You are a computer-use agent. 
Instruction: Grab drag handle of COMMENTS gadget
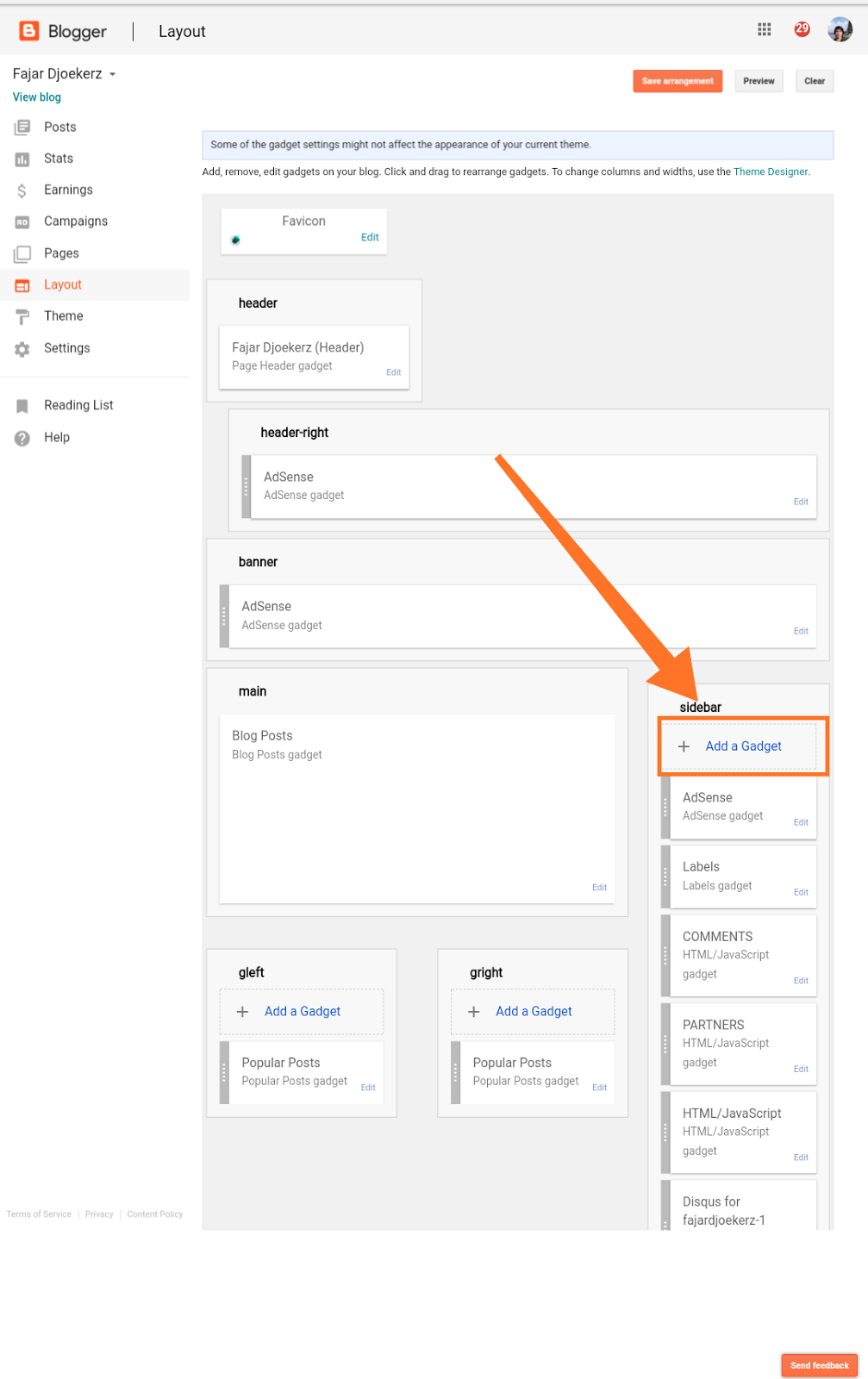click(665, 955)
